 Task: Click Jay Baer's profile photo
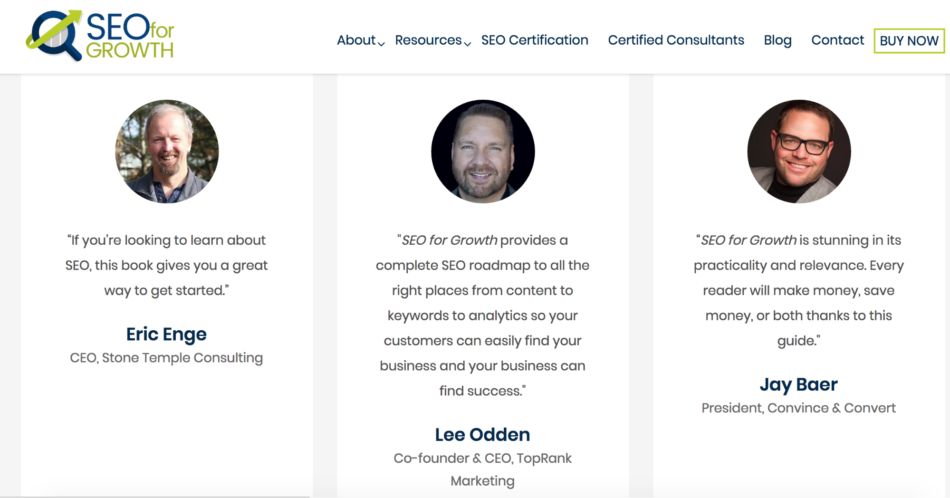[799, 151]
